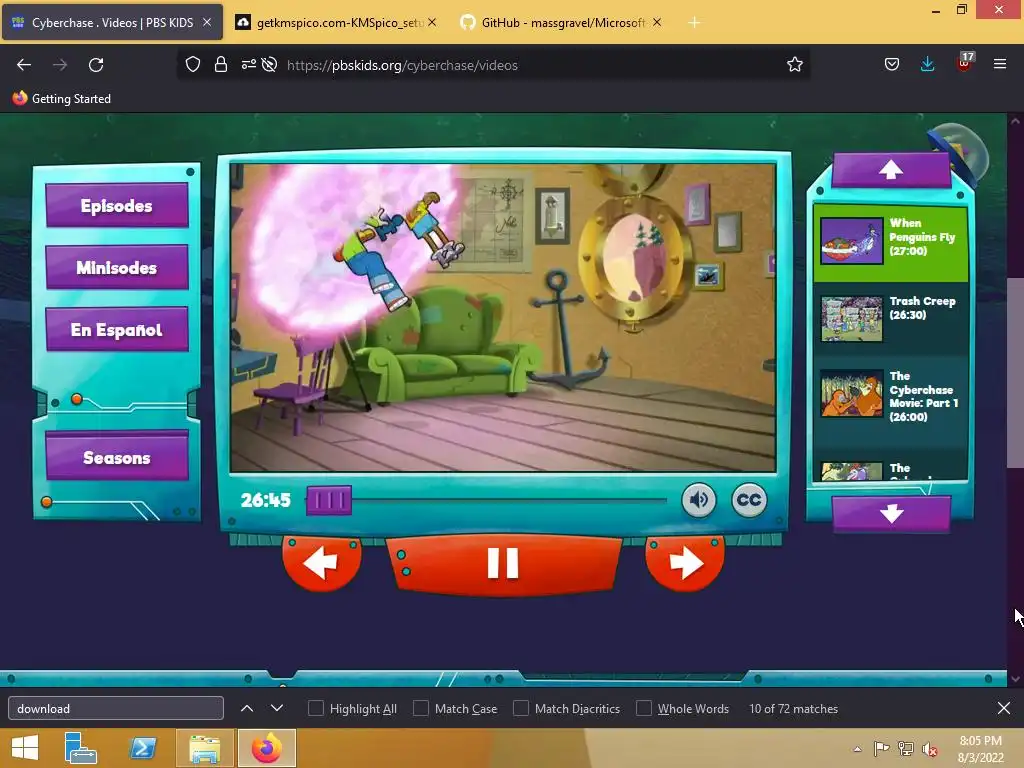Click the video progress bar handle
Image resolution: width=1024 pixels, height=768 pixels.
[x=329, y=501]
